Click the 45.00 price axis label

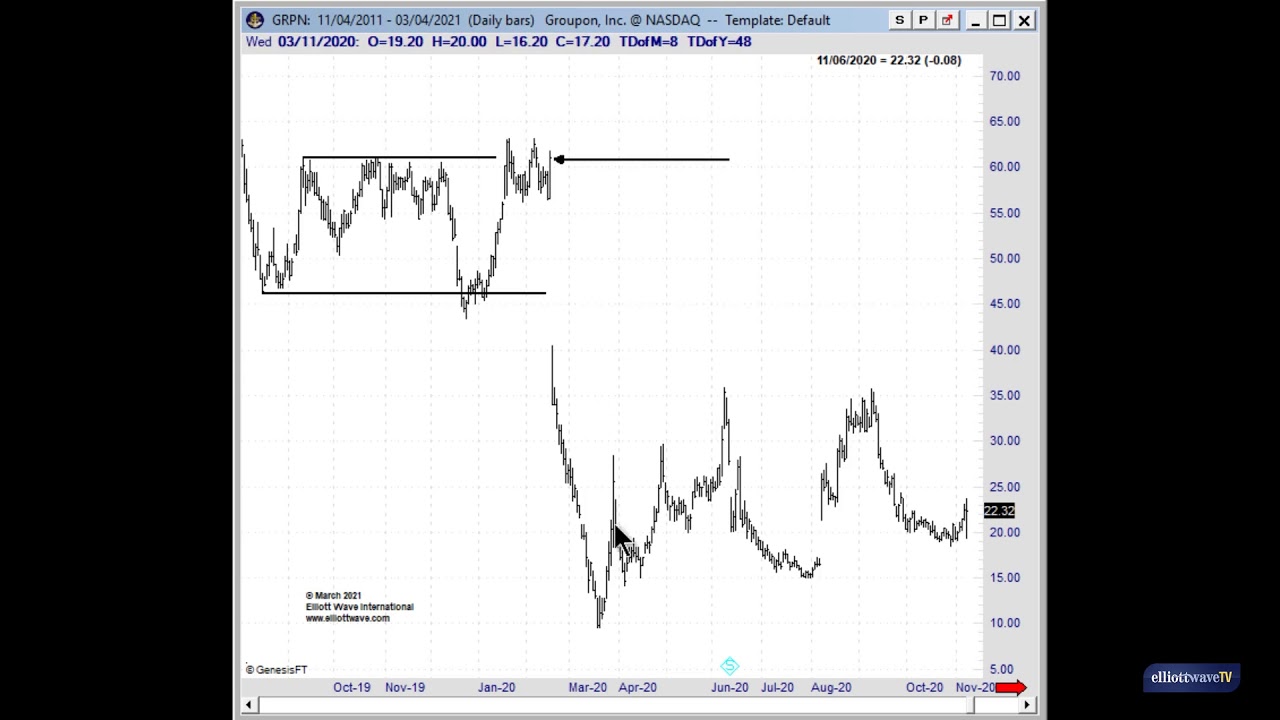point(1004,304)
